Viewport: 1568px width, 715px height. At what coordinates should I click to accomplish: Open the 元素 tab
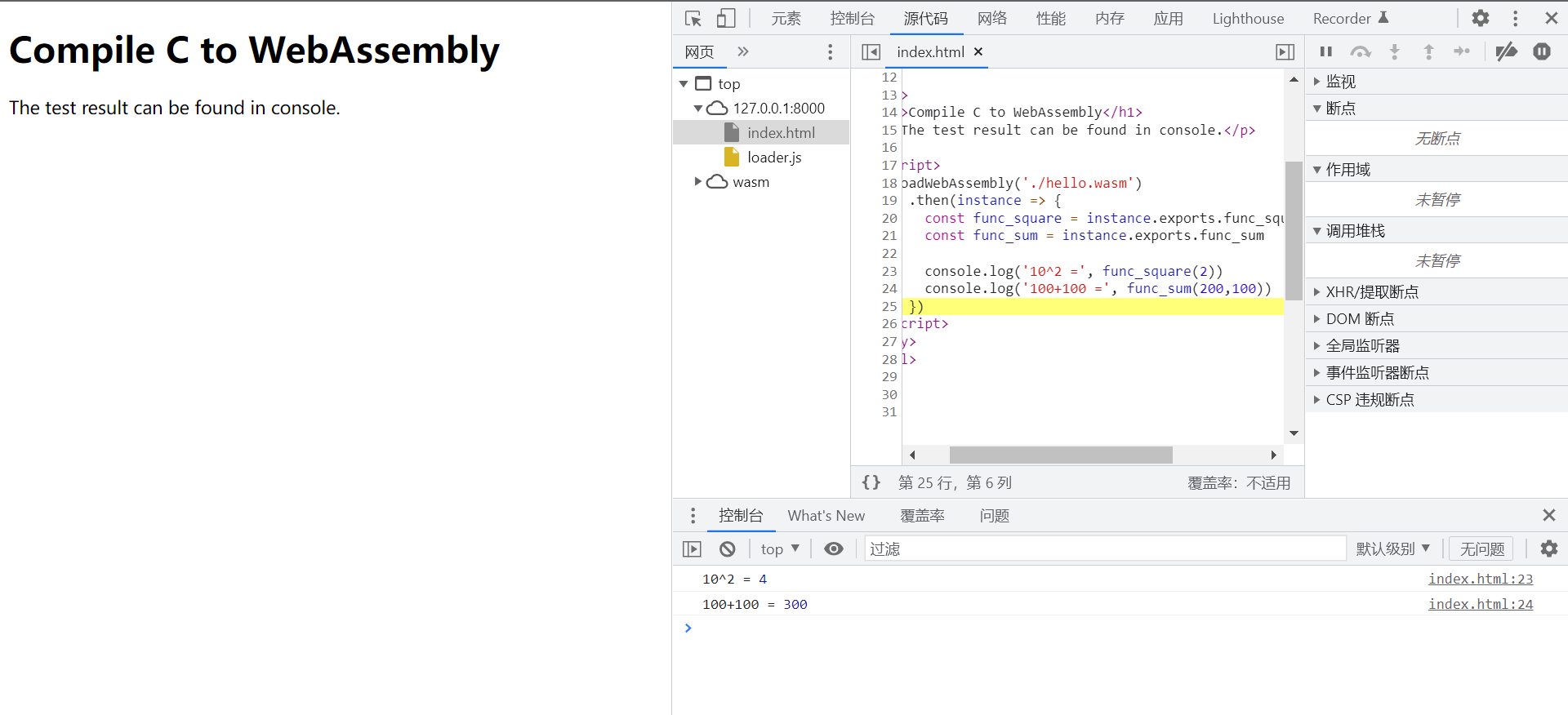[786, 18]
